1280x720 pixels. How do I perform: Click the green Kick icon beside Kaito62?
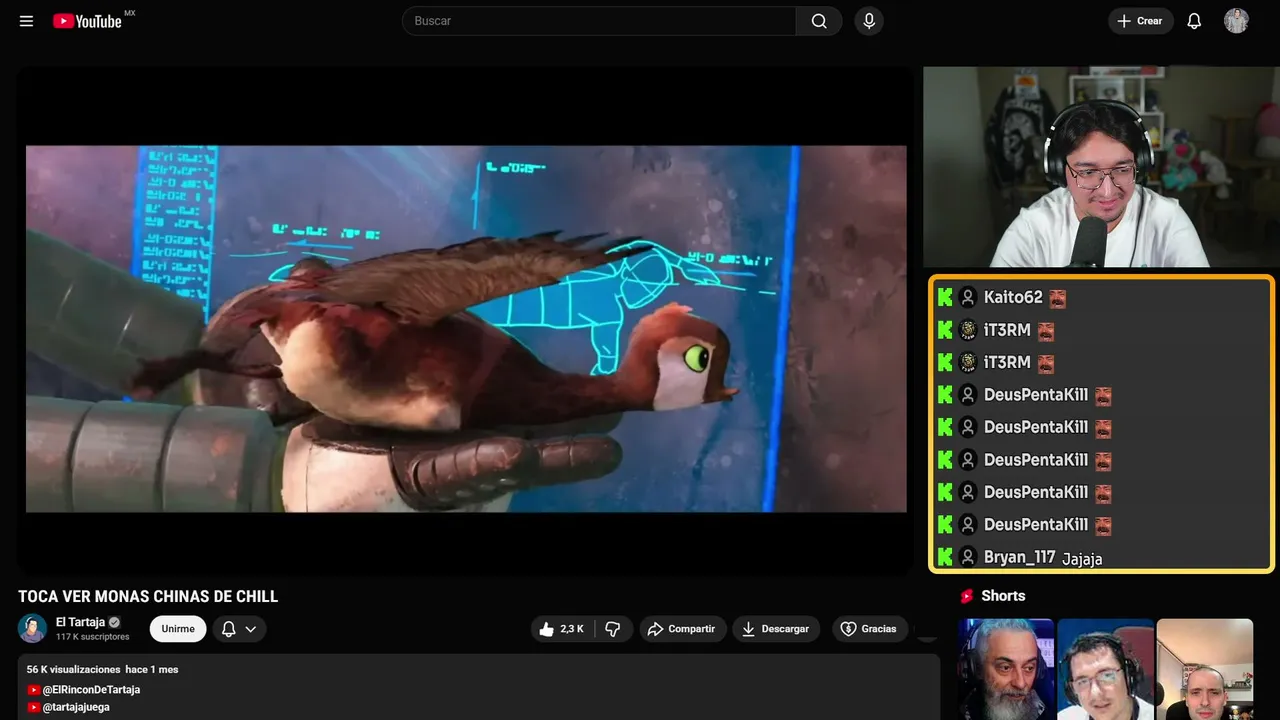click(x=945, y=297)
